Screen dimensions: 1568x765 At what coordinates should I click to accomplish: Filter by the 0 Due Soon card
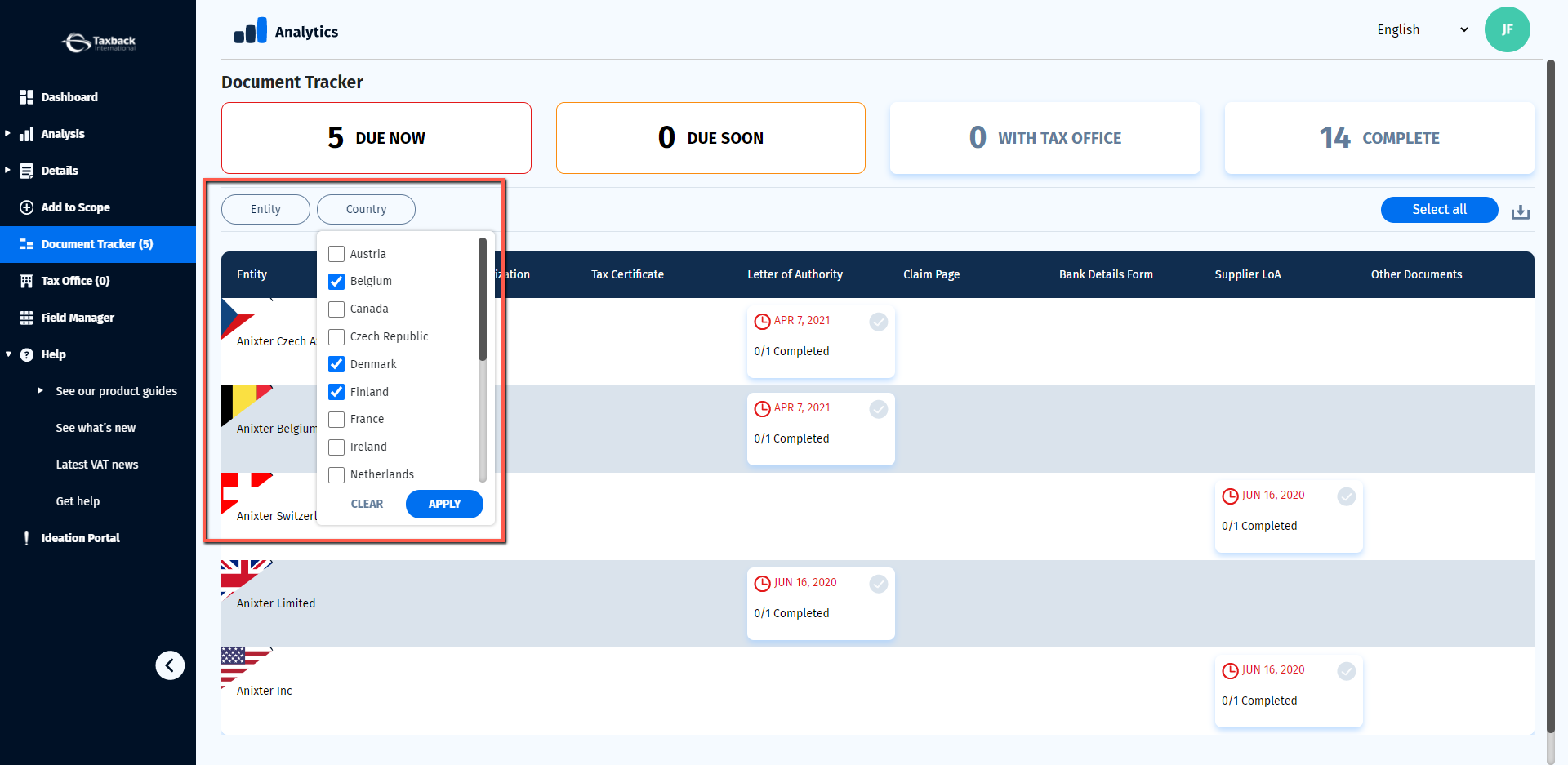(x=710, y=138)
